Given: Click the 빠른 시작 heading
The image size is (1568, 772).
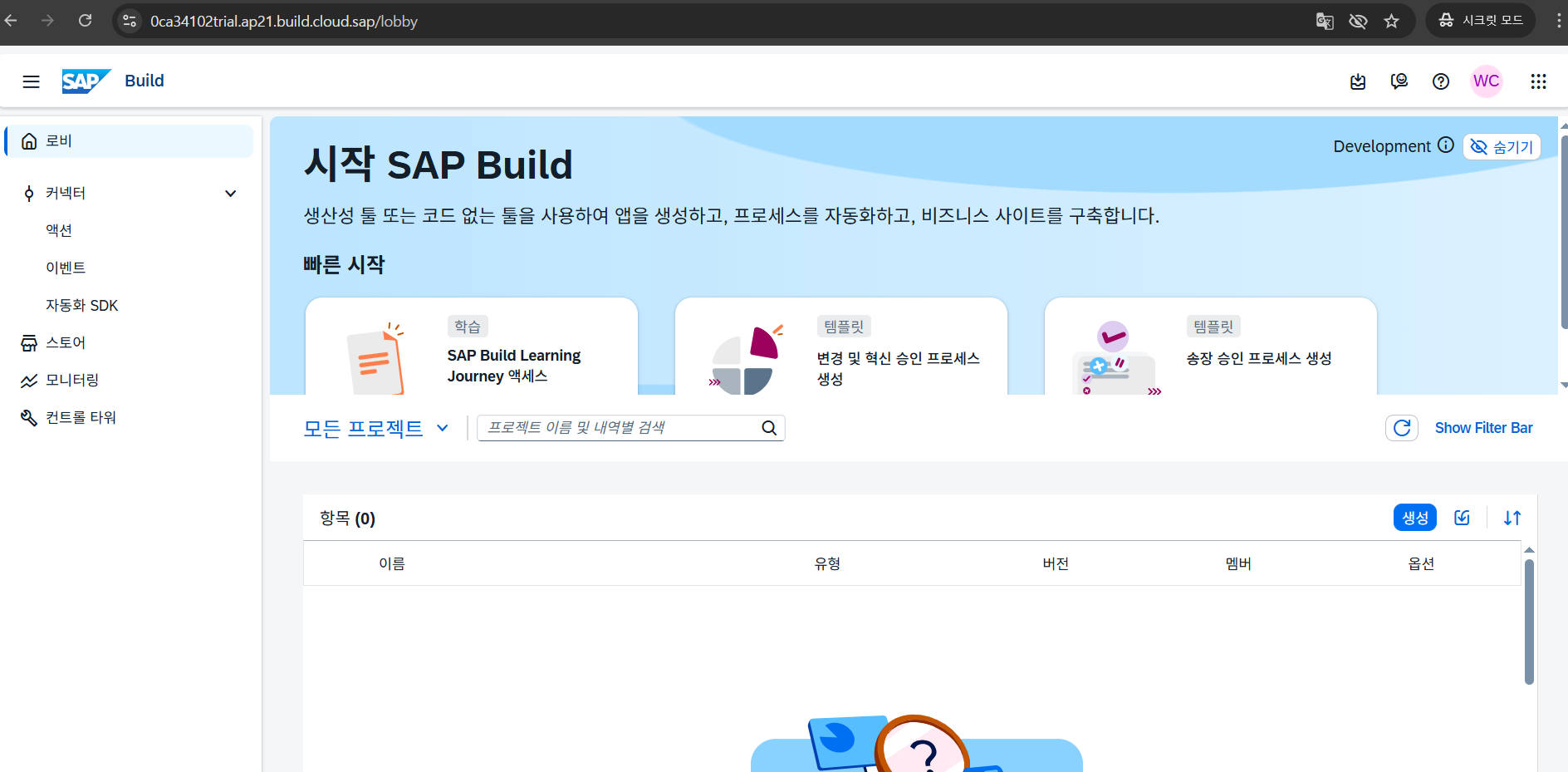Looking at the screenshot, I should tap(344, 265).
